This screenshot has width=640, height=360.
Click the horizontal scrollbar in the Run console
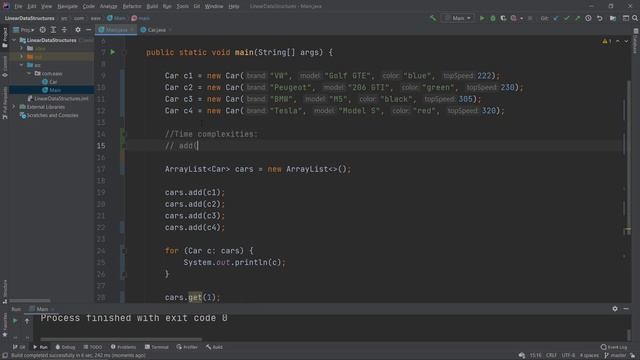click(x=121, y=339)
